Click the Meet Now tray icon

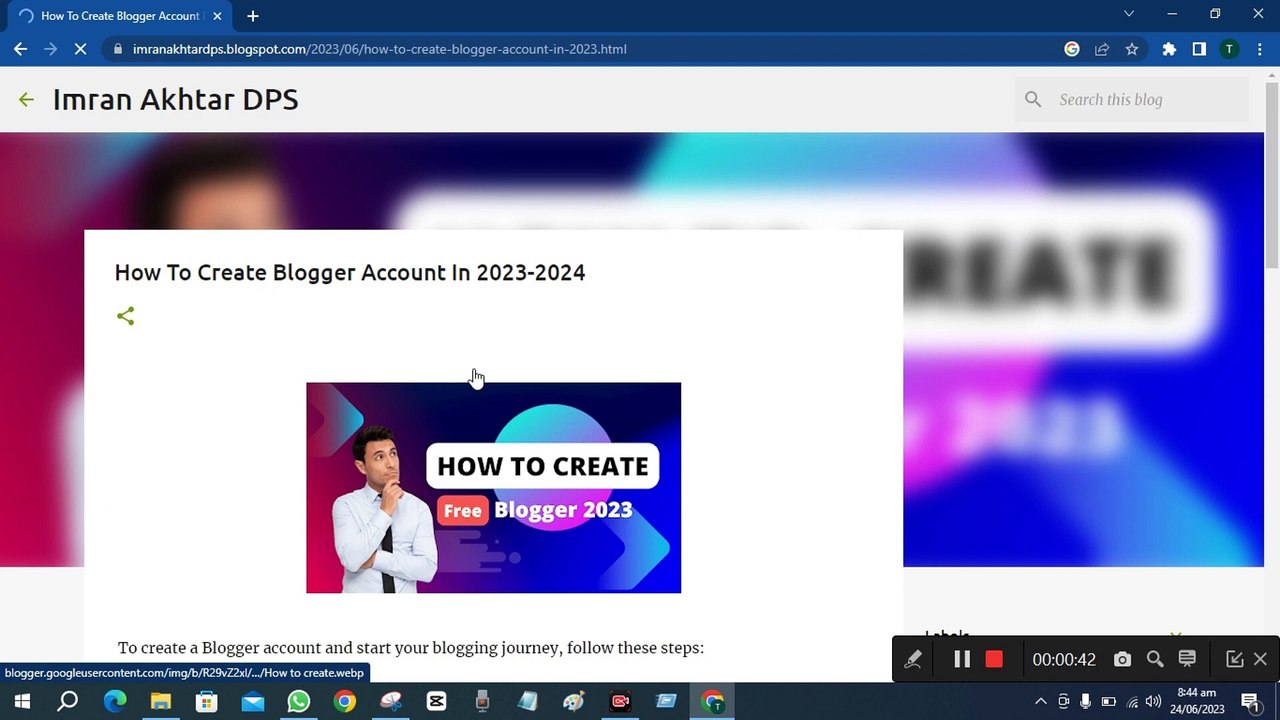(x=1063, y=701)
